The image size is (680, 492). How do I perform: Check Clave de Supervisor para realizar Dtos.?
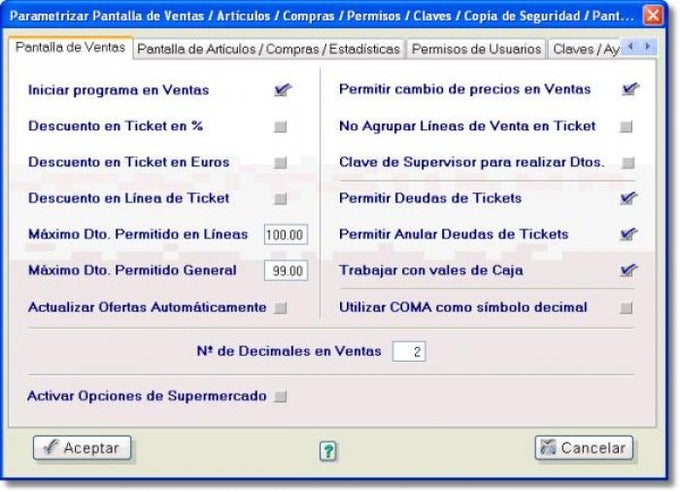click(x=628, y=163)
